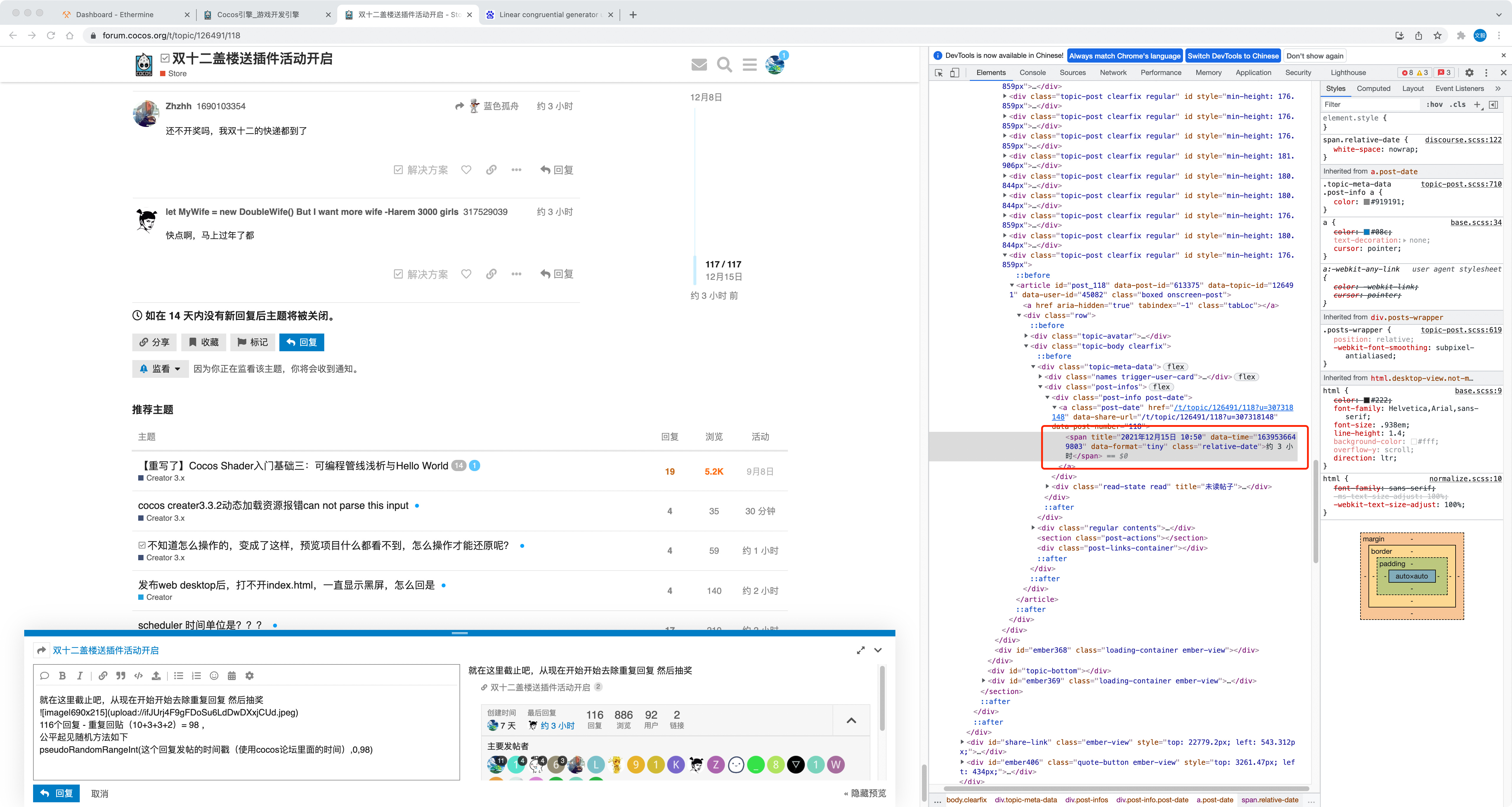Open the DevTools settings gear
This screenshot has height=807, width=1512.
[1469, 73]
